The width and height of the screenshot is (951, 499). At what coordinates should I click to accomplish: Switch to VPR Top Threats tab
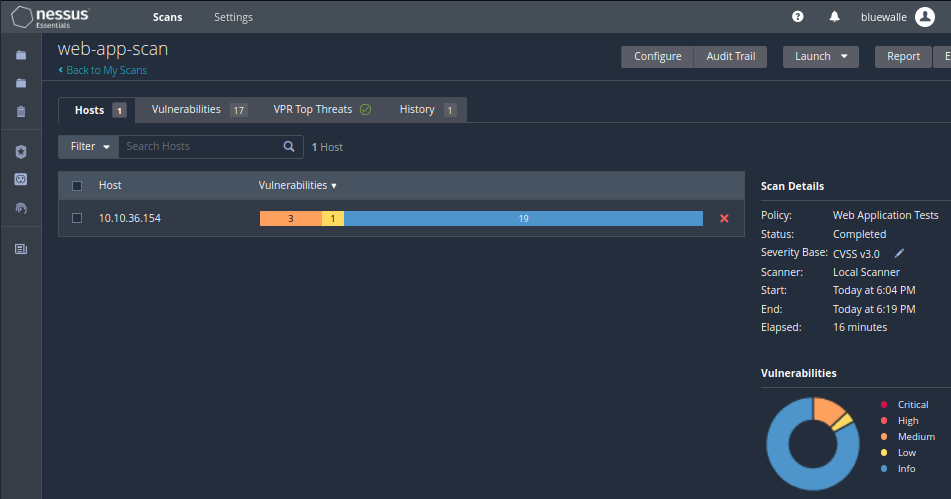(321, 110)
